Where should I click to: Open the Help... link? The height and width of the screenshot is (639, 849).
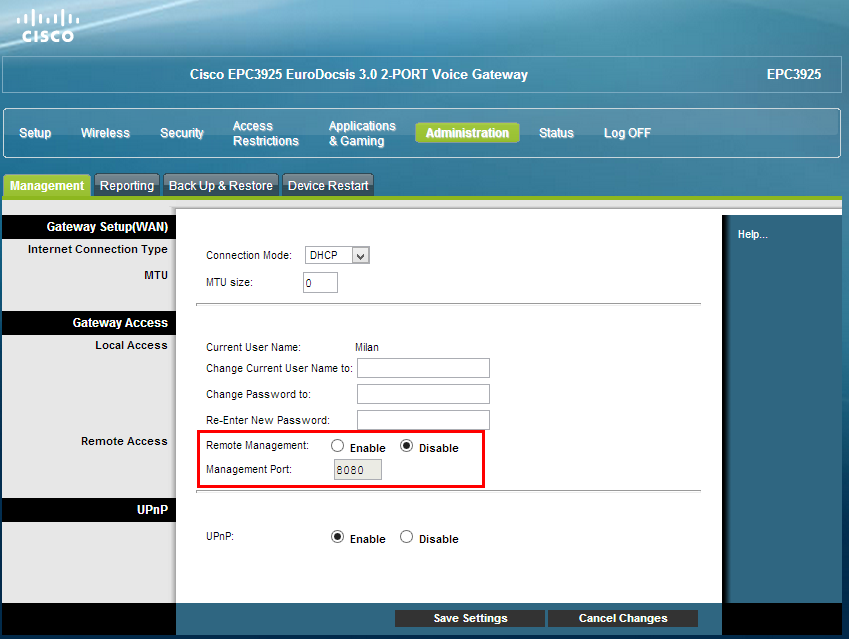pyautogui.click(x=753, y=234)
